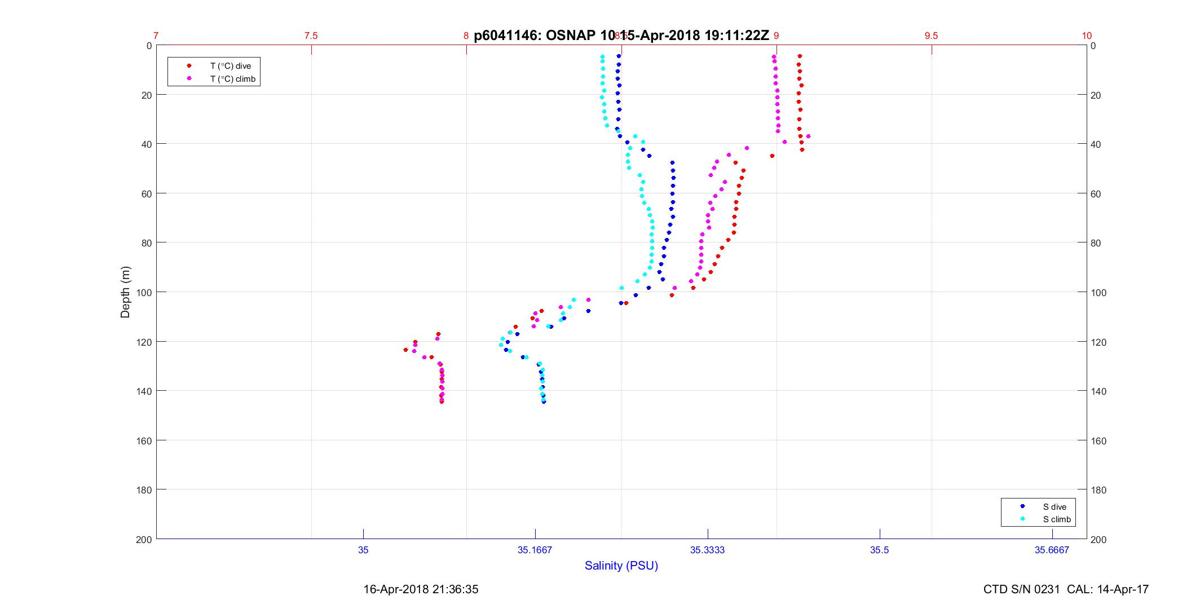The image size is (1200, 606).
Task: Click the left depth axis tick "80"
Action: coord(145,243)
